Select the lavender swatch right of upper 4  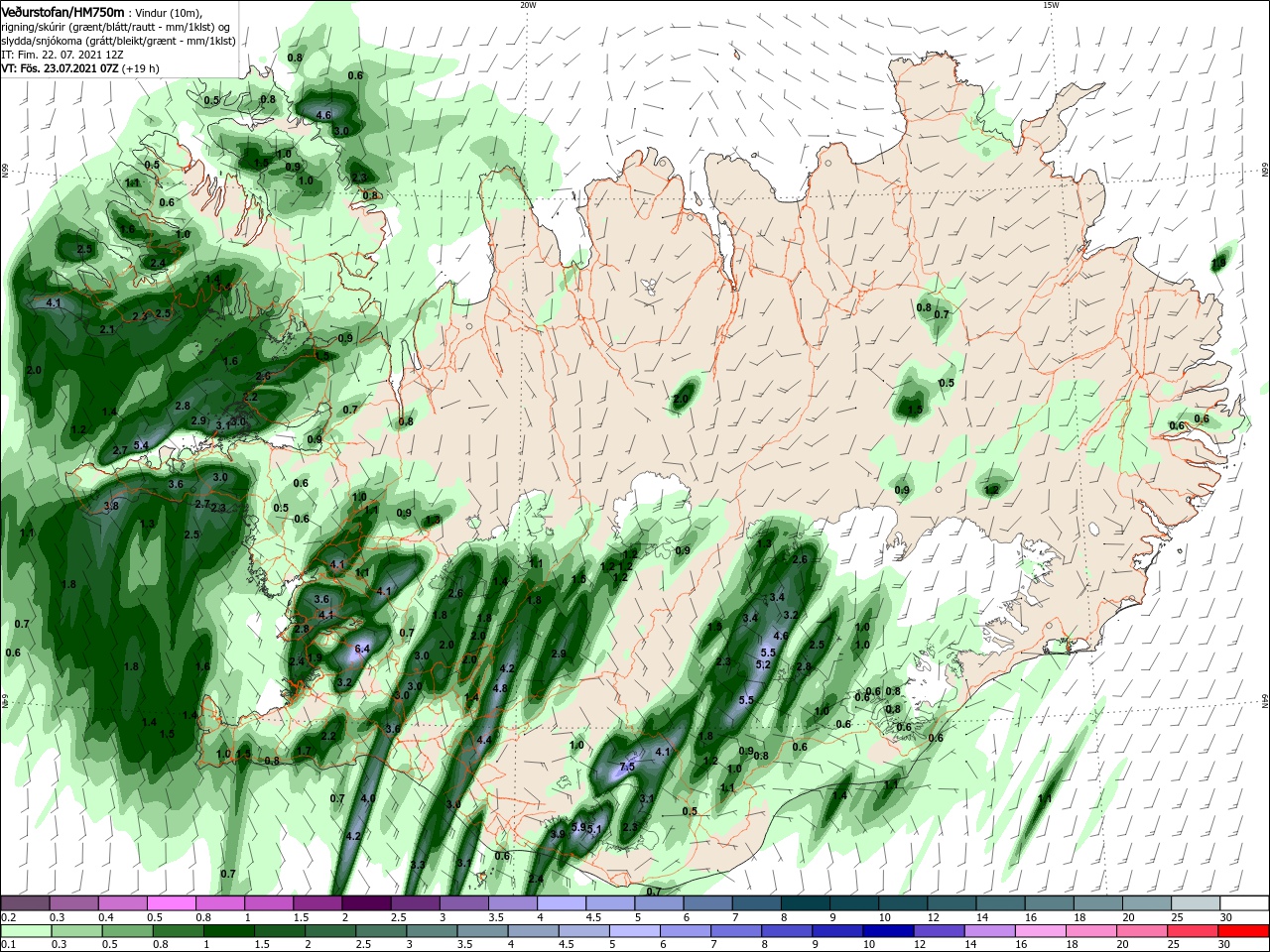pos(561,903)
